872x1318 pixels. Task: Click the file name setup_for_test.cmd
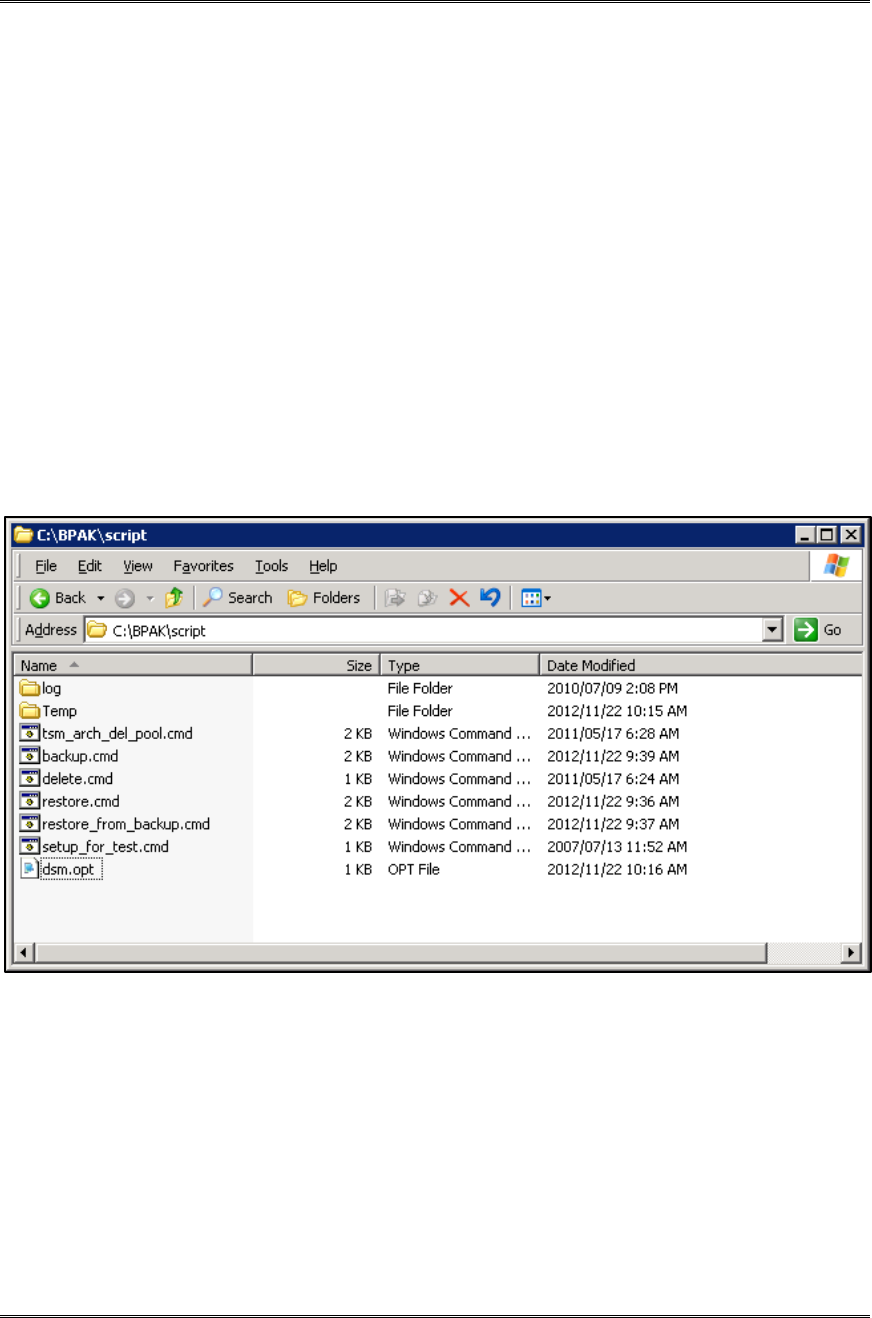pyautogui.click(x=105, y=848)
